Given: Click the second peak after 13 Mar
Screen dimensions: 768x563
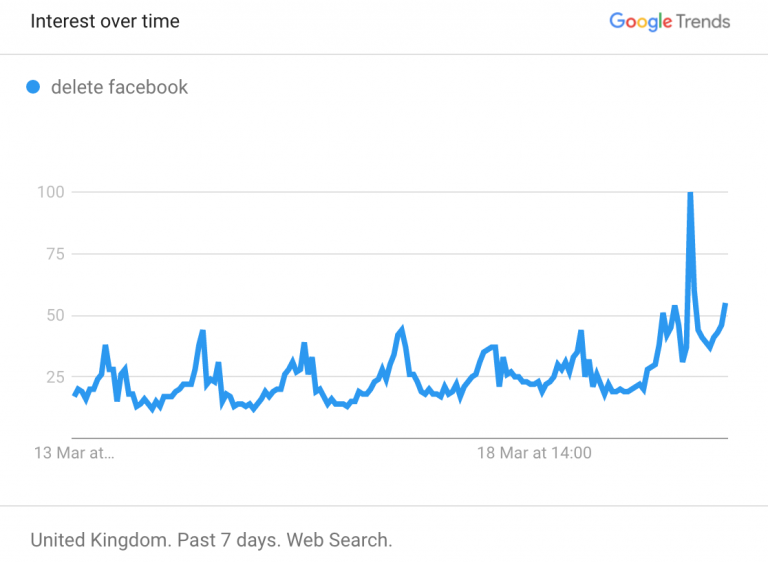Looking at the screenshot, I should point(202,332).
